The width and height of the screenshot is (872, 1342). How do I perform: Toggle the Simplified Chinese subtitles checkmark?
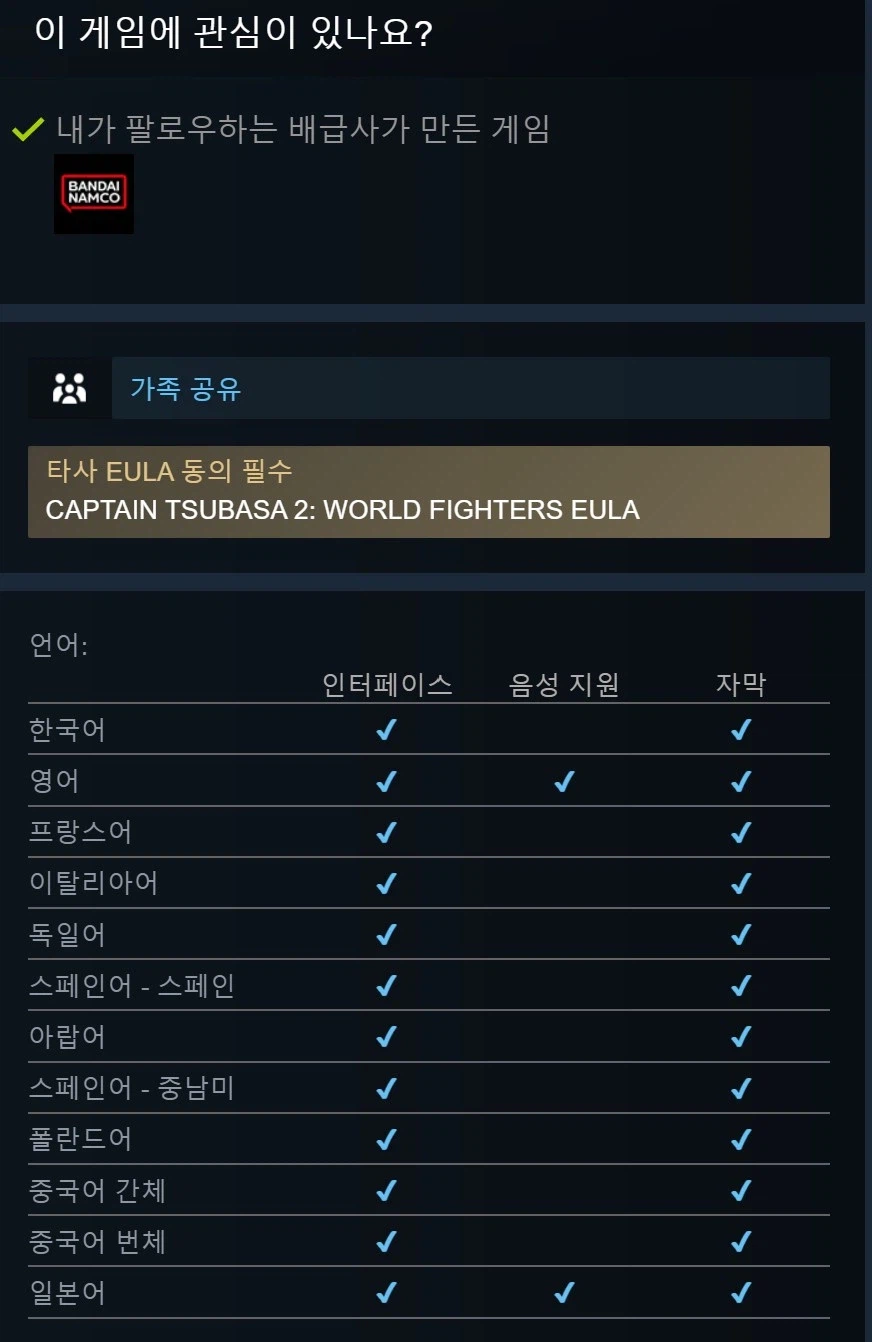point(740,1190)
